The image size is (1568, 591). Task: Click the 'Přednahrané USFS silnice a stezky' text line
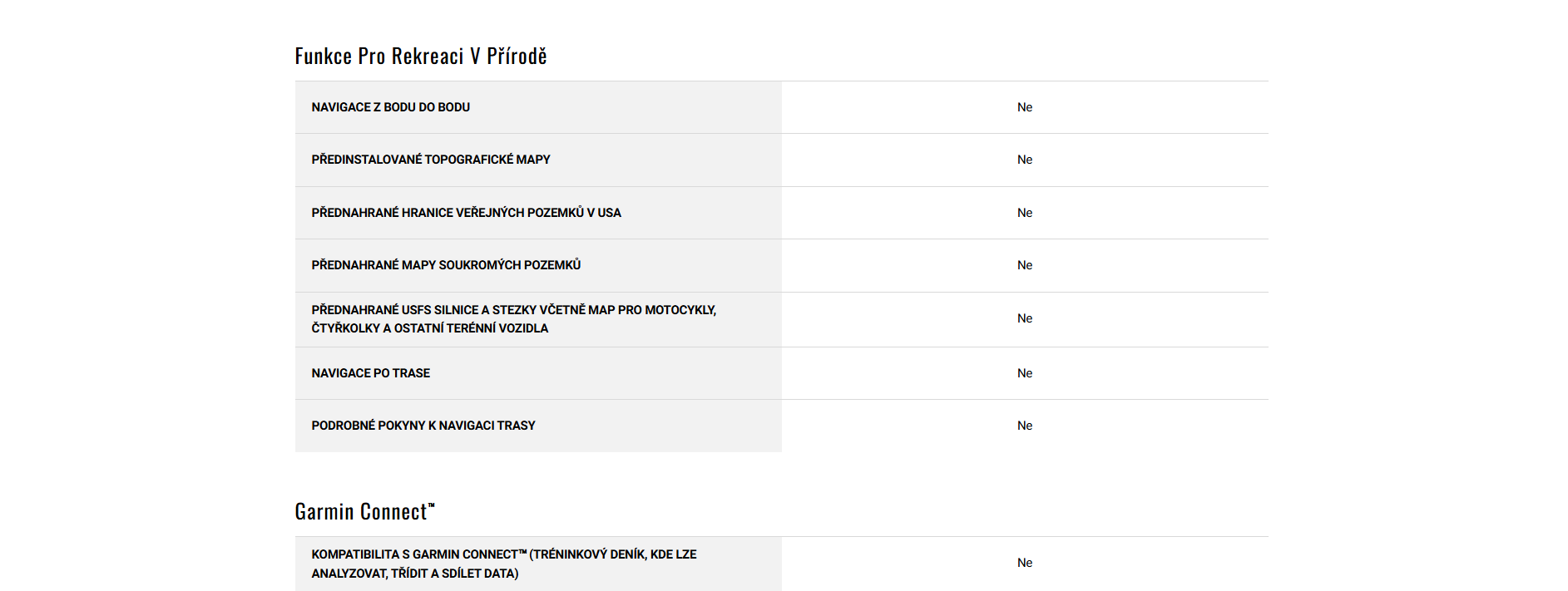click(513, 310)
